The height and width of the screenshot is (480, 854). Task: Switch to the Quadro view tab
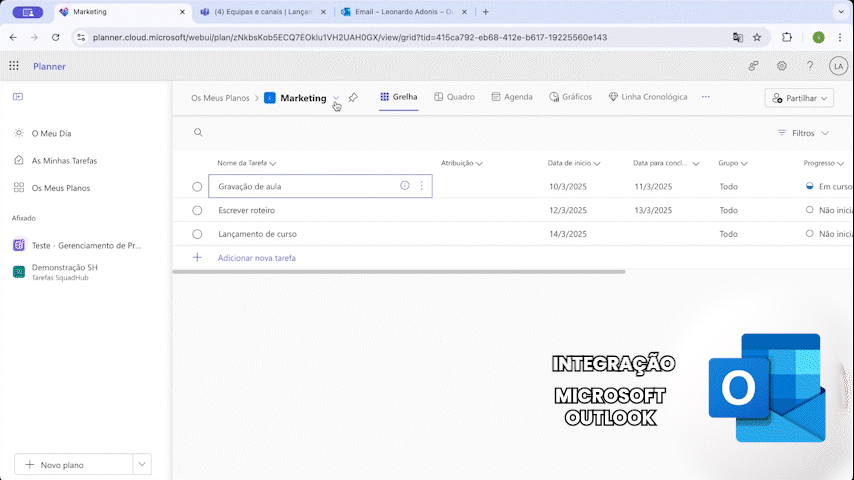454,97
